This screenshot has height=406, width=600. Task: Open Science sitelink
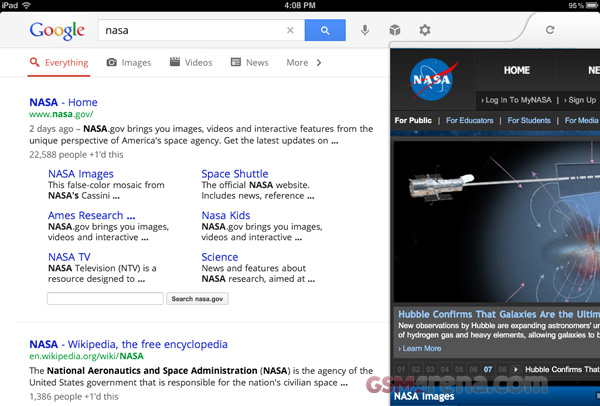220,257
